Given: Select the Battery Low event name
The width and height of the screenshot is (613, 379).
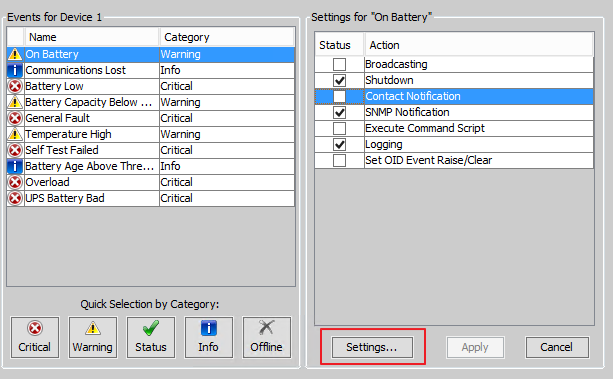Looking at the screenshot, I should pos(54,86).
